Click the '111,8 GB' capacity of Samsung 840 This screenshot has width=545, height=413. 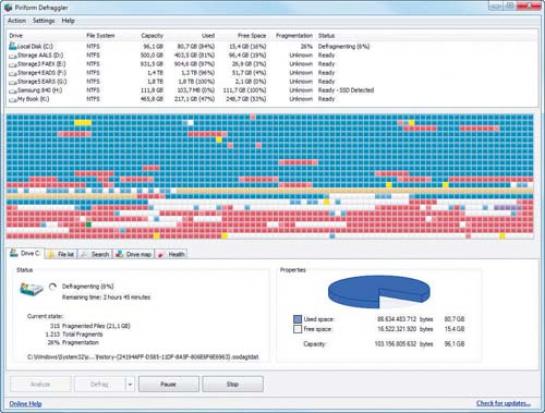[x=153, y=90]
